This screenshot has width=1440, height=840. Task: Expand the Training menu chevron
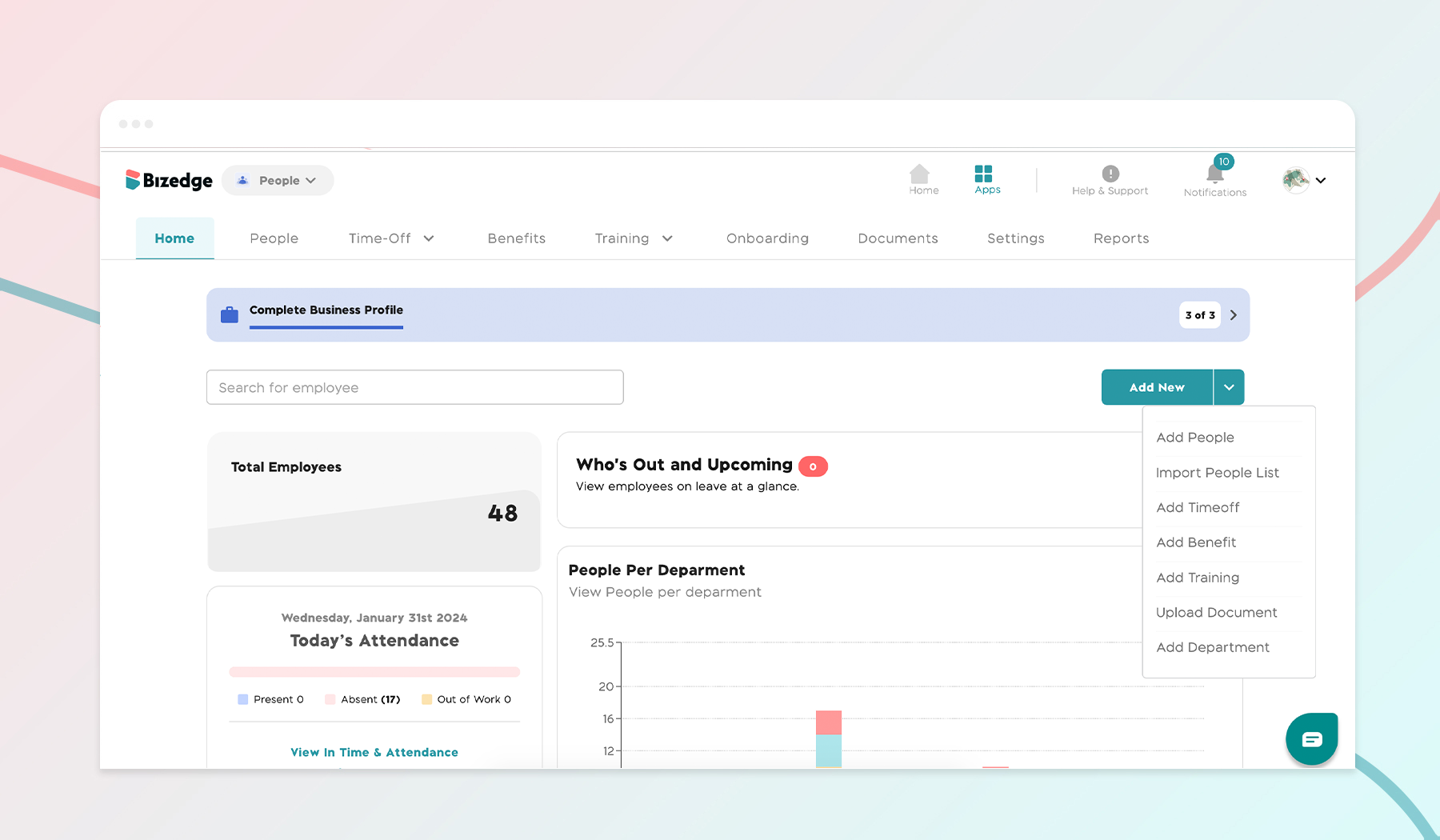[668, 238]
